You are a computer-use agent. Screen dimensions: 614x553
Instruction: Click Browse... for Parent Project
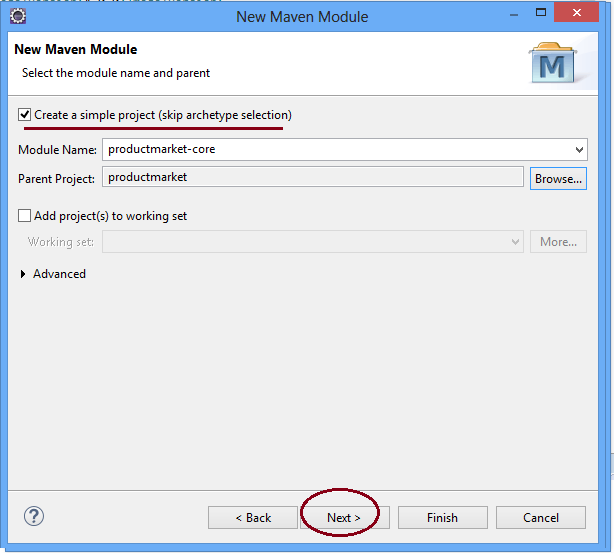point(558,179)
